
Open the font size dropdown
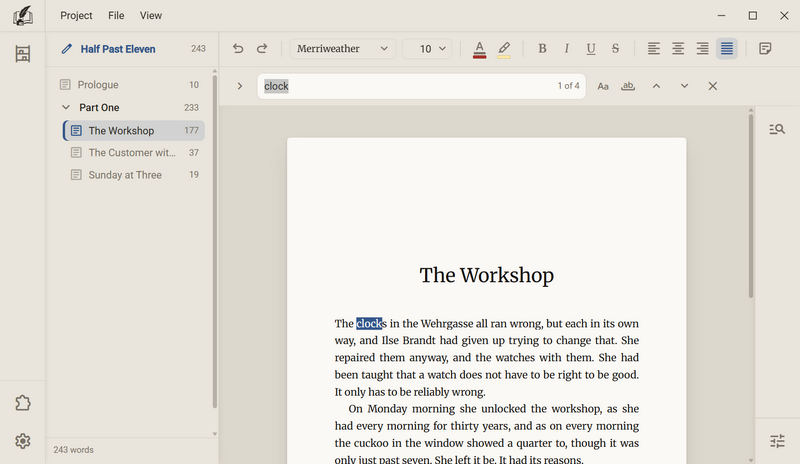pos(427,49)
